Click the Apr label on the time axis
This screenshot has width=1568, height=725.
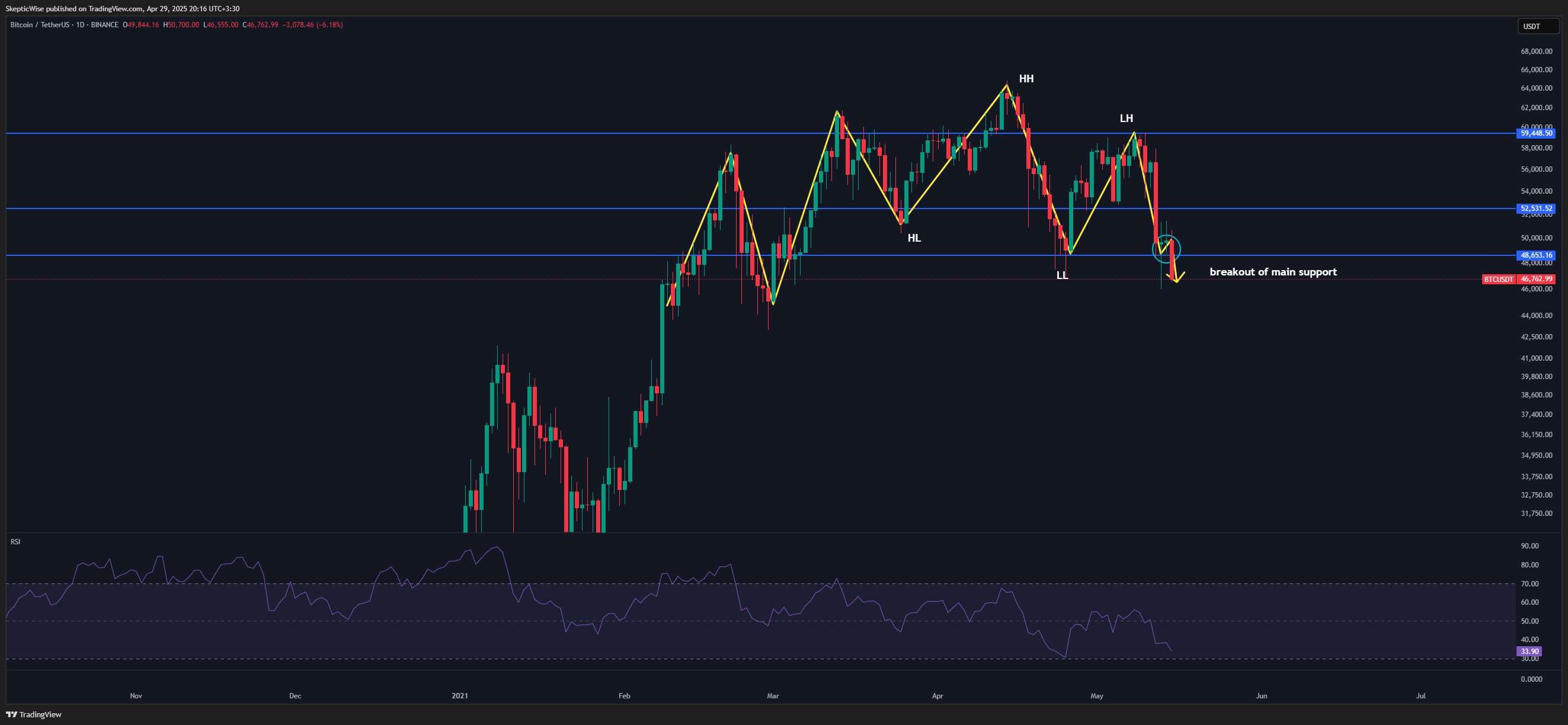(937, 696)
